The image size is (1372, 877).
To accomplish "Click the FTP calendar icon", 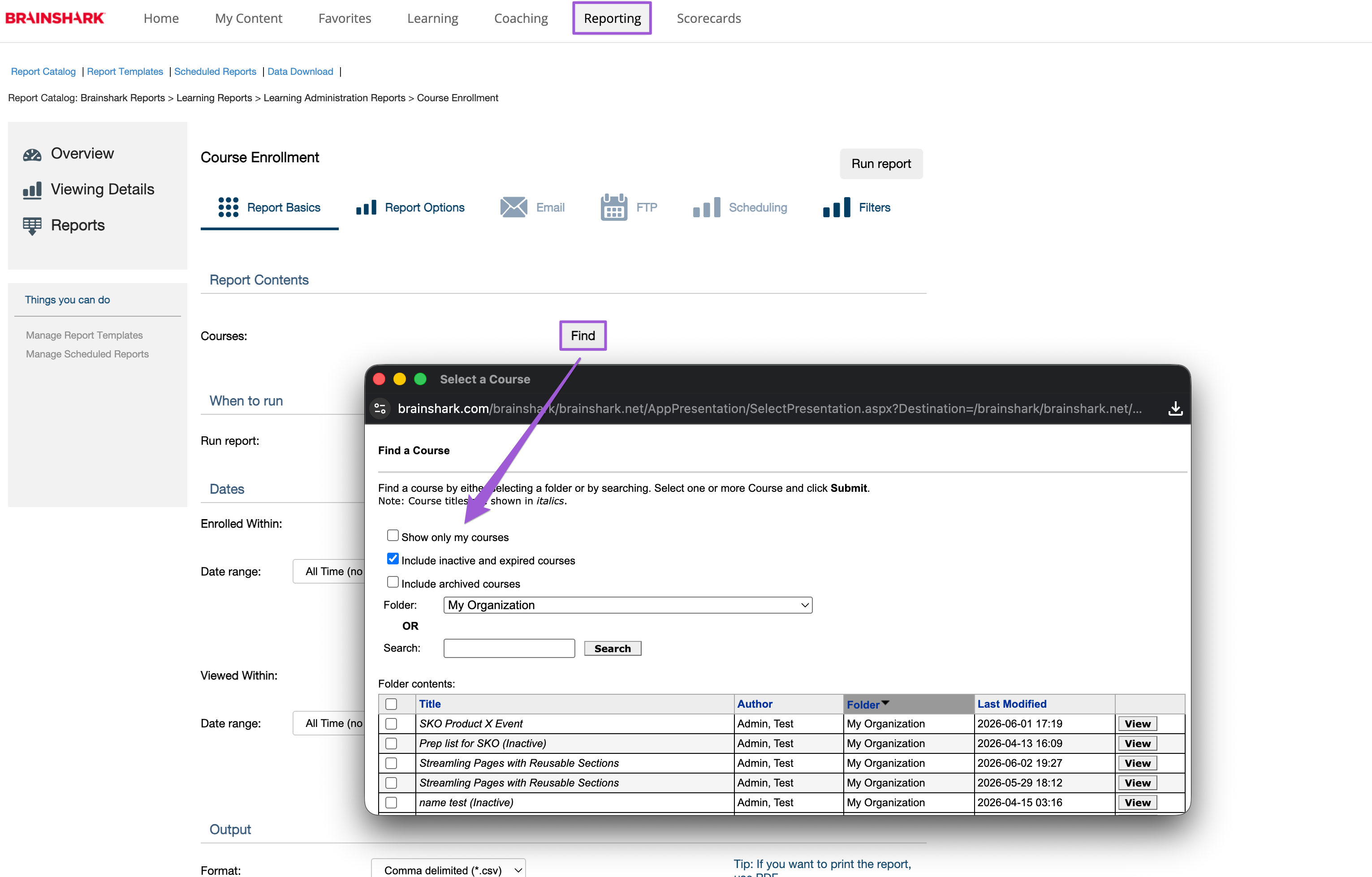I will [x=614, y=207].
